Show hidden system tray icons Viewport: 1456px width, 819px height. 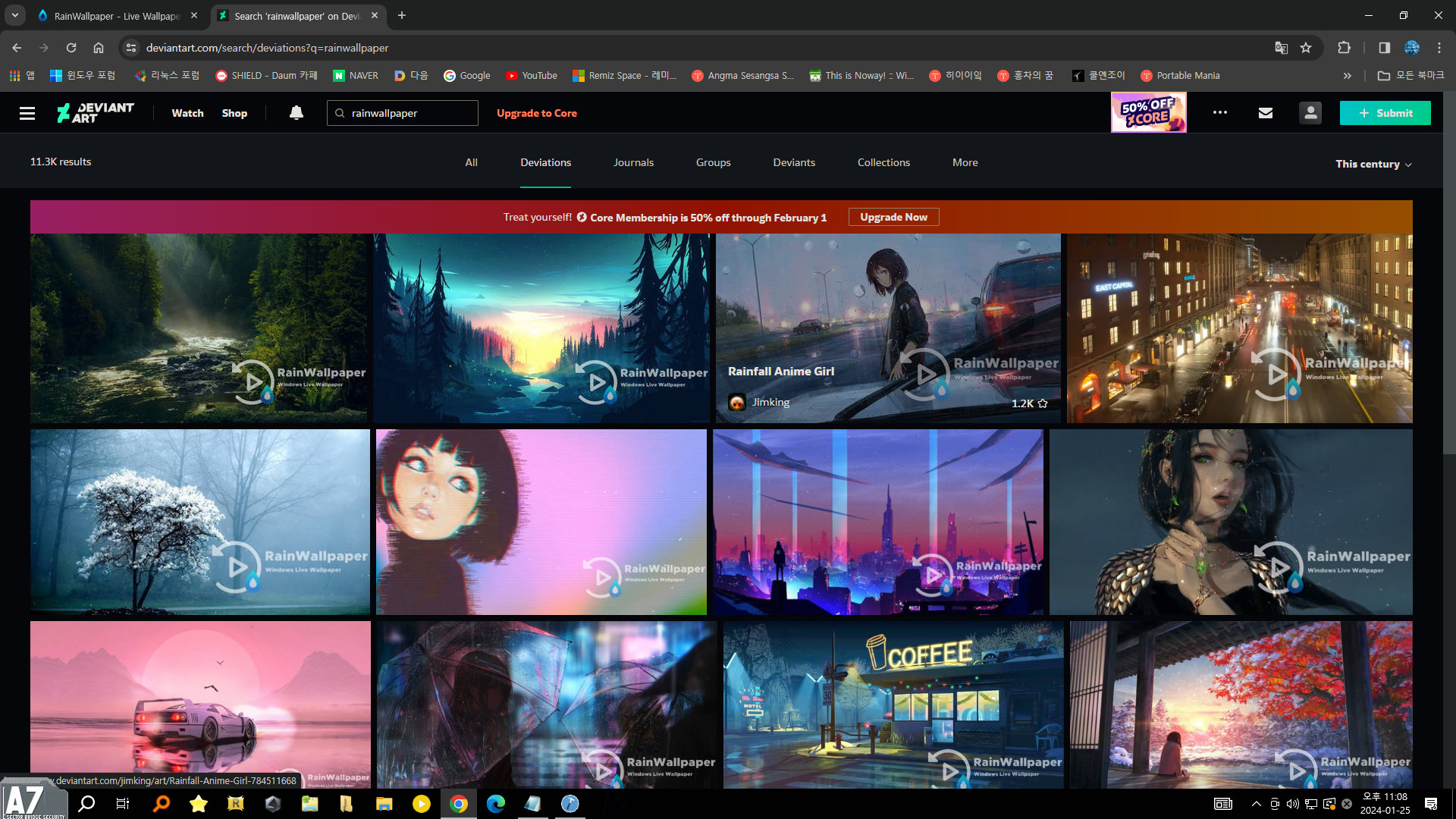pos(1256,804)
